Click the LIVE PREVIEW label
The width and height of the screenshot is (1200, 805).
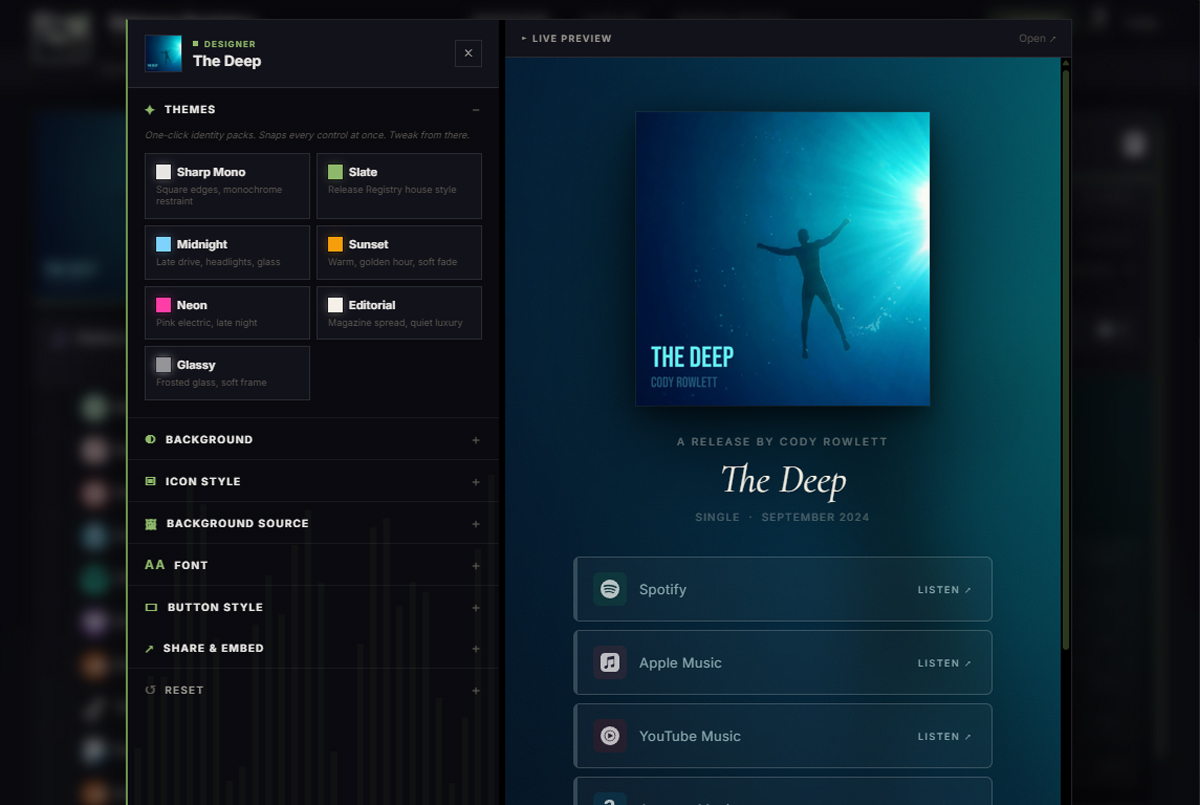point(572,39)
